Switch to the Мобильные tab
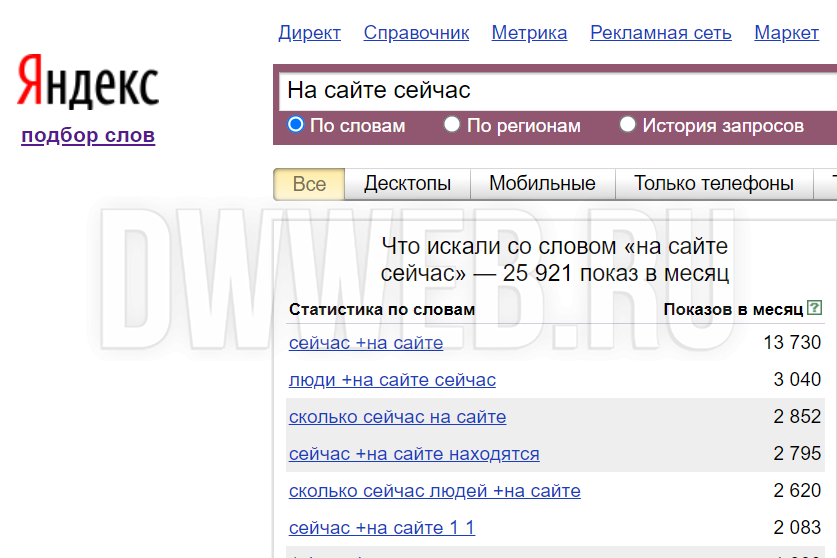Viewport: 837px width, 558px height. click(542, 184)
